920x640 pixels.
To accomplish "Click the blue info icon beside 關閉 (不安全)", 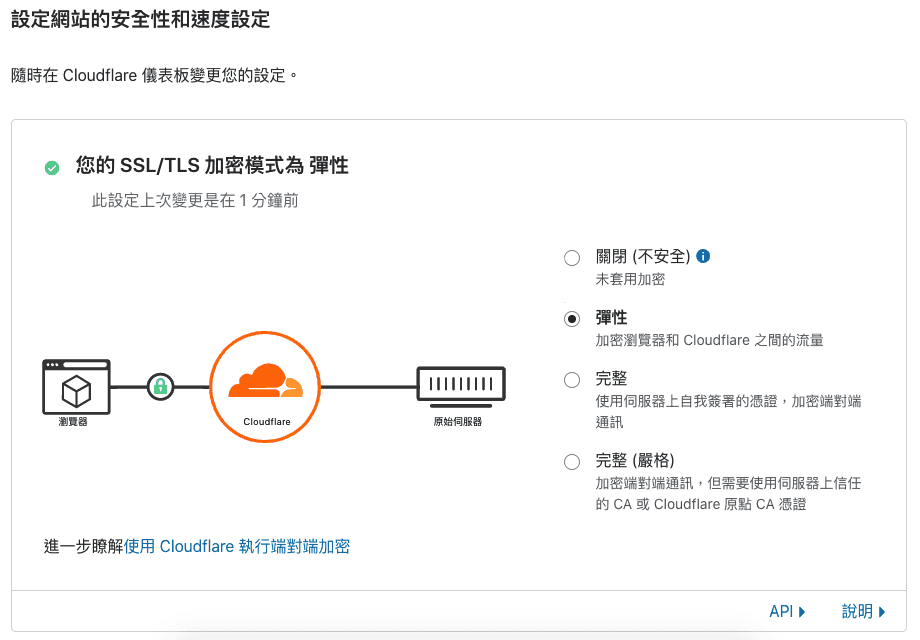I will pyautogui.click(x=703, y=256).
